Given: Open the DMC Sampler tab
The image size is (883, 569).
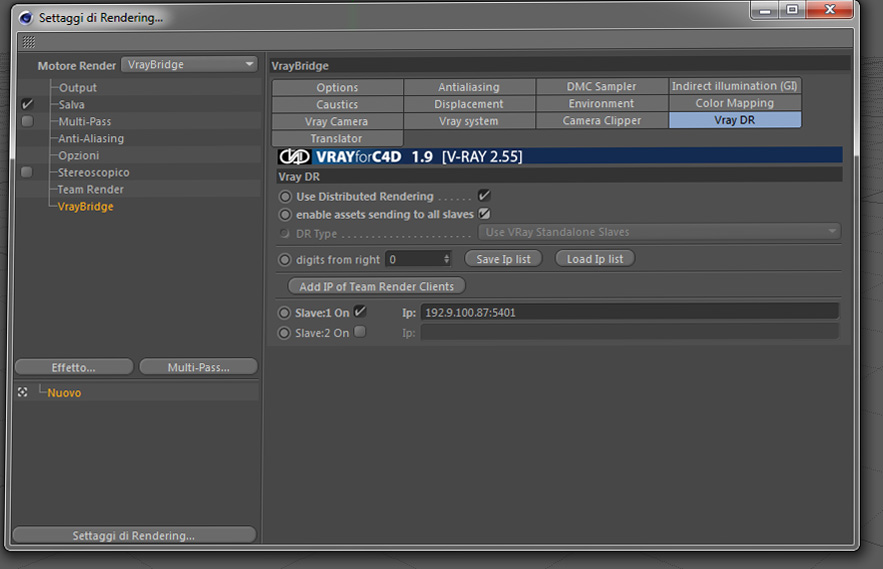Looking at the screenshot, I should tap(601, 86).
